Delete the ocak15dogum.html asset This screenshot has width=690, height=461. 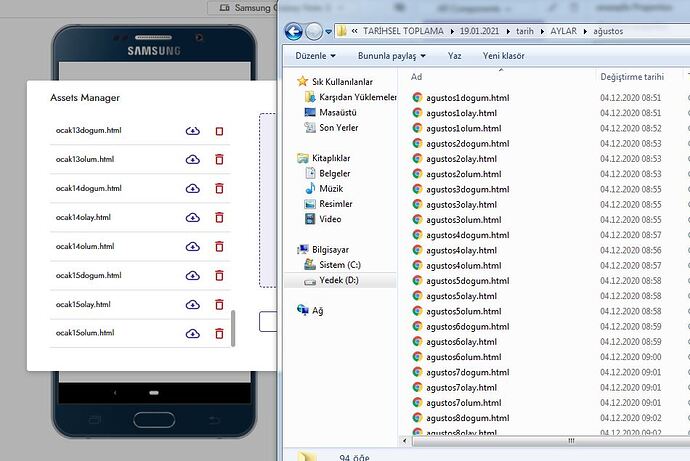point(219,276)
